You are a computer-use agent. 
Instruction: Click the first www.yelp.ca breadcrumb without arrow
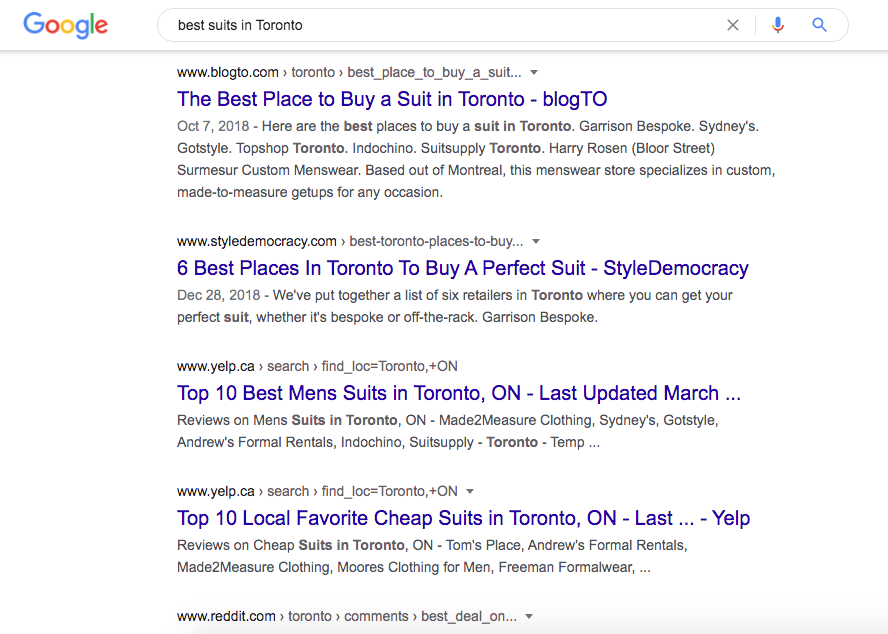(317, 367)
